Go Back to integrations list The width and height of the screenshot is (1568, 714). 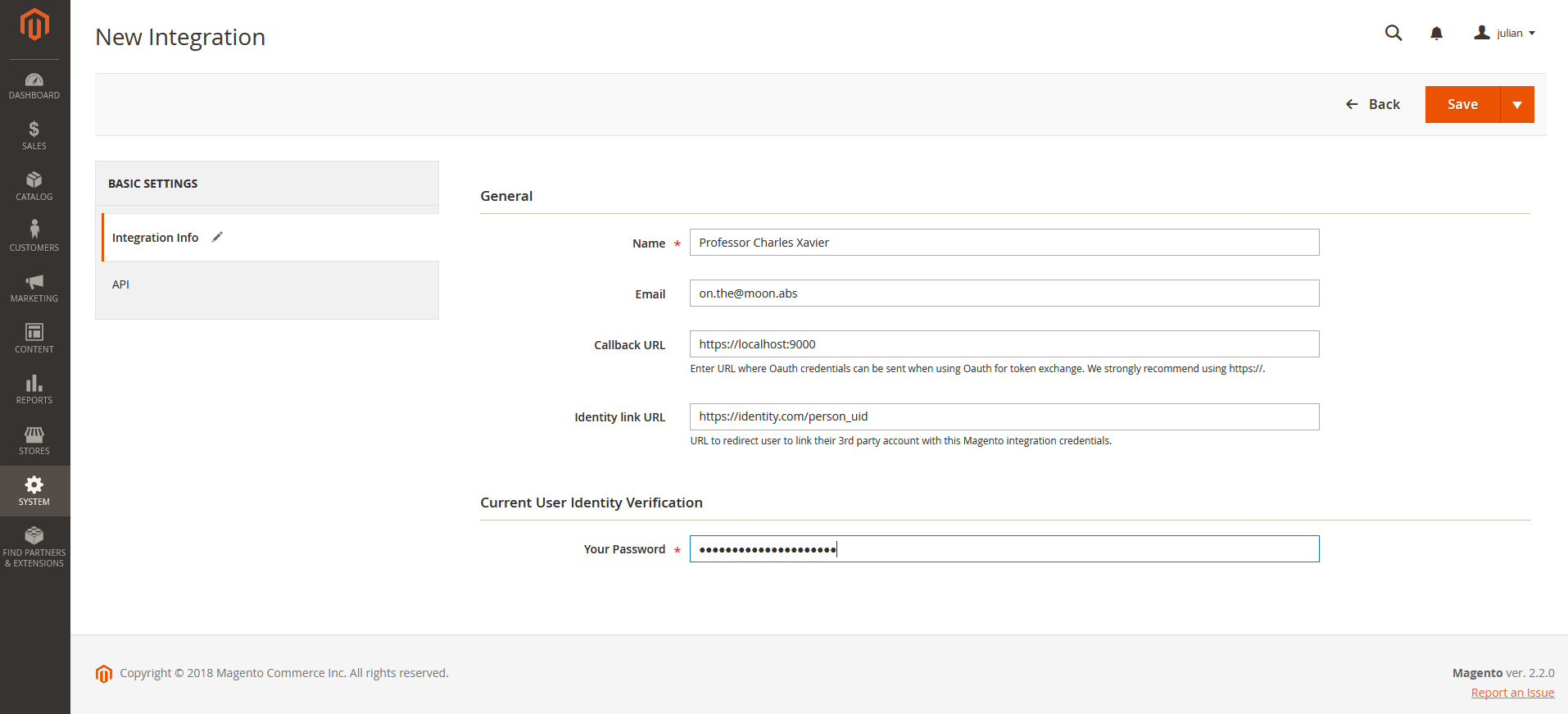tap(1373, 105)
